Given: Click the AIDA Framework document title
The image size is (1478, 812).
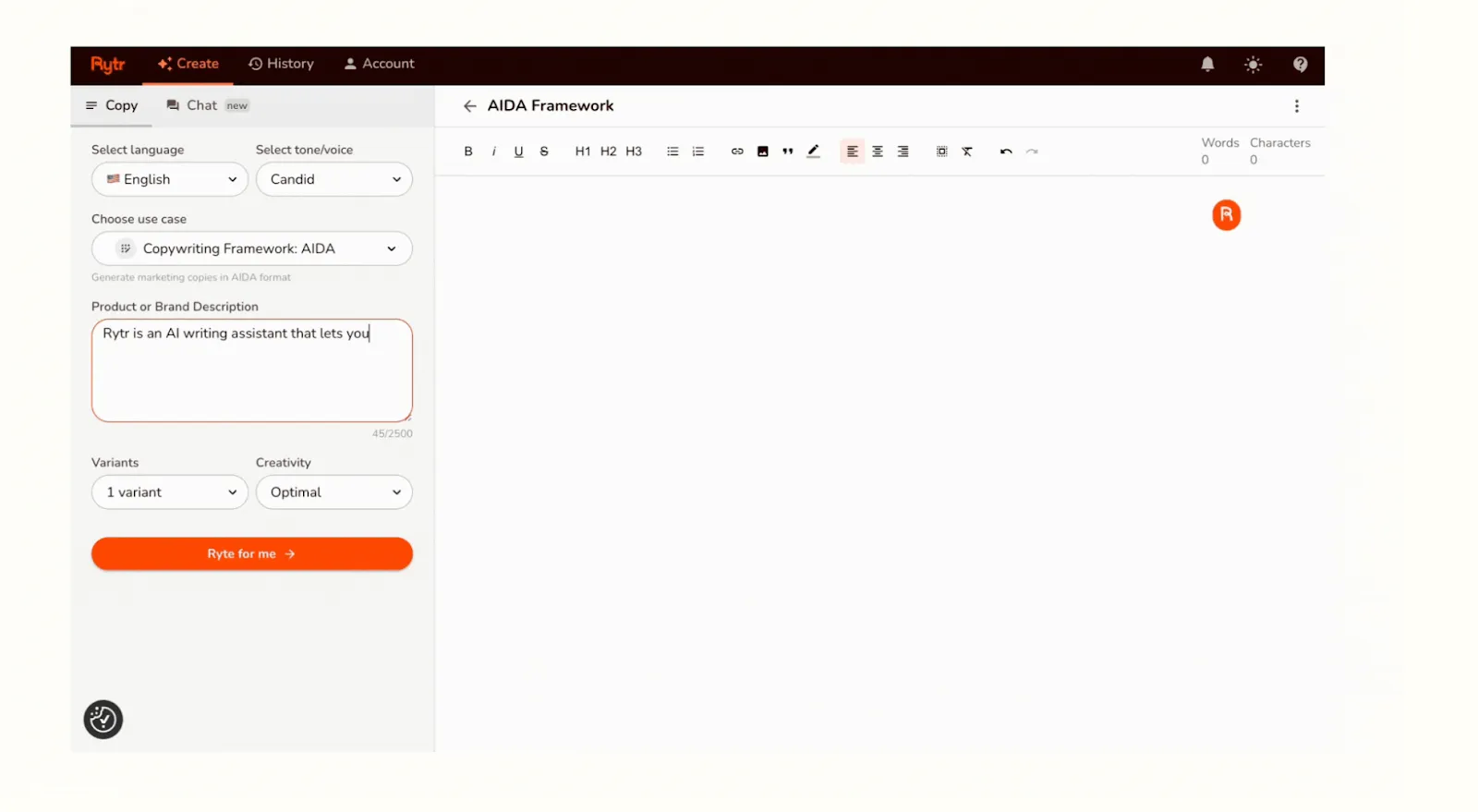Looking at the screenshot, I should point(551,106).
